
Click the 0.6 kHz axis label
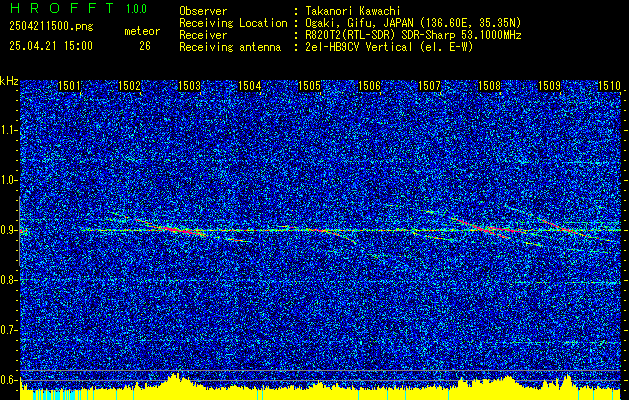click(8, 380)
